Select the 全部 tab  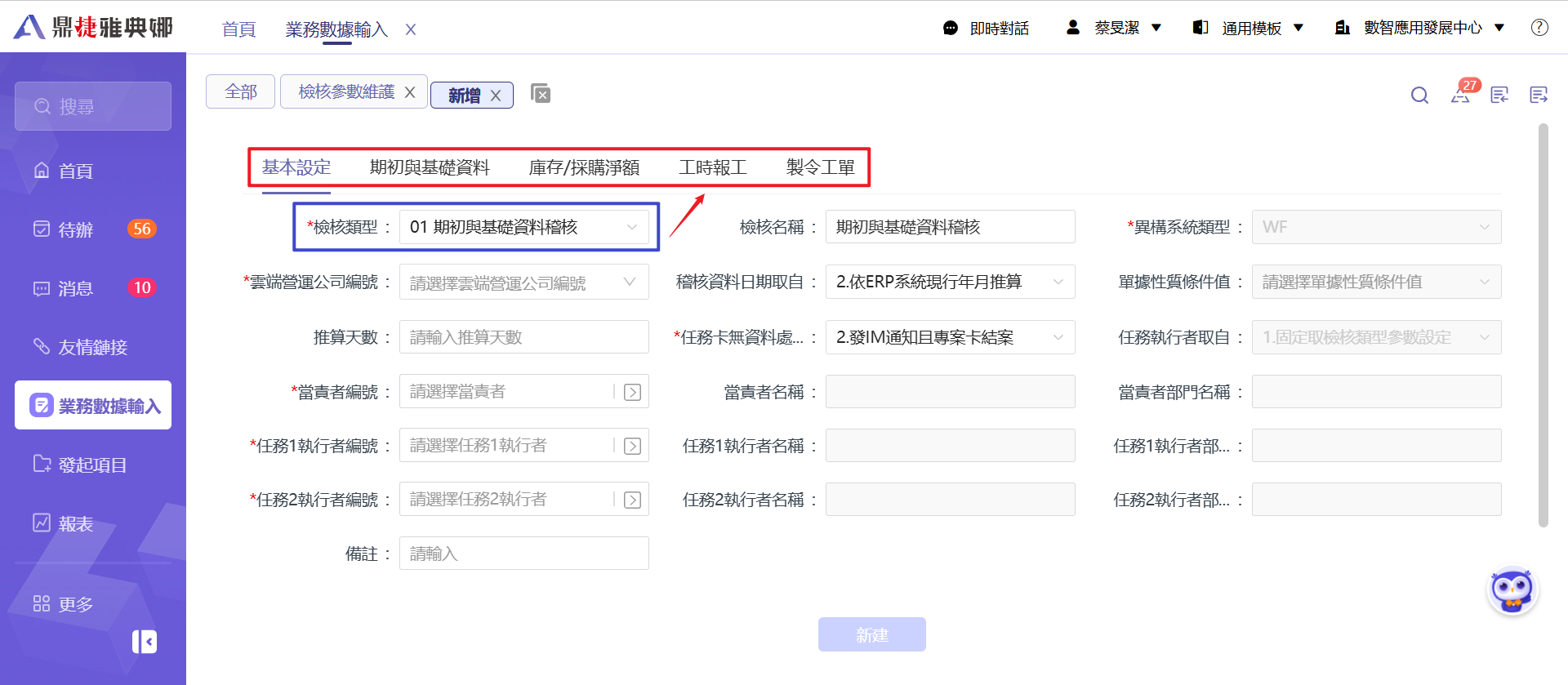click(241, 91)
